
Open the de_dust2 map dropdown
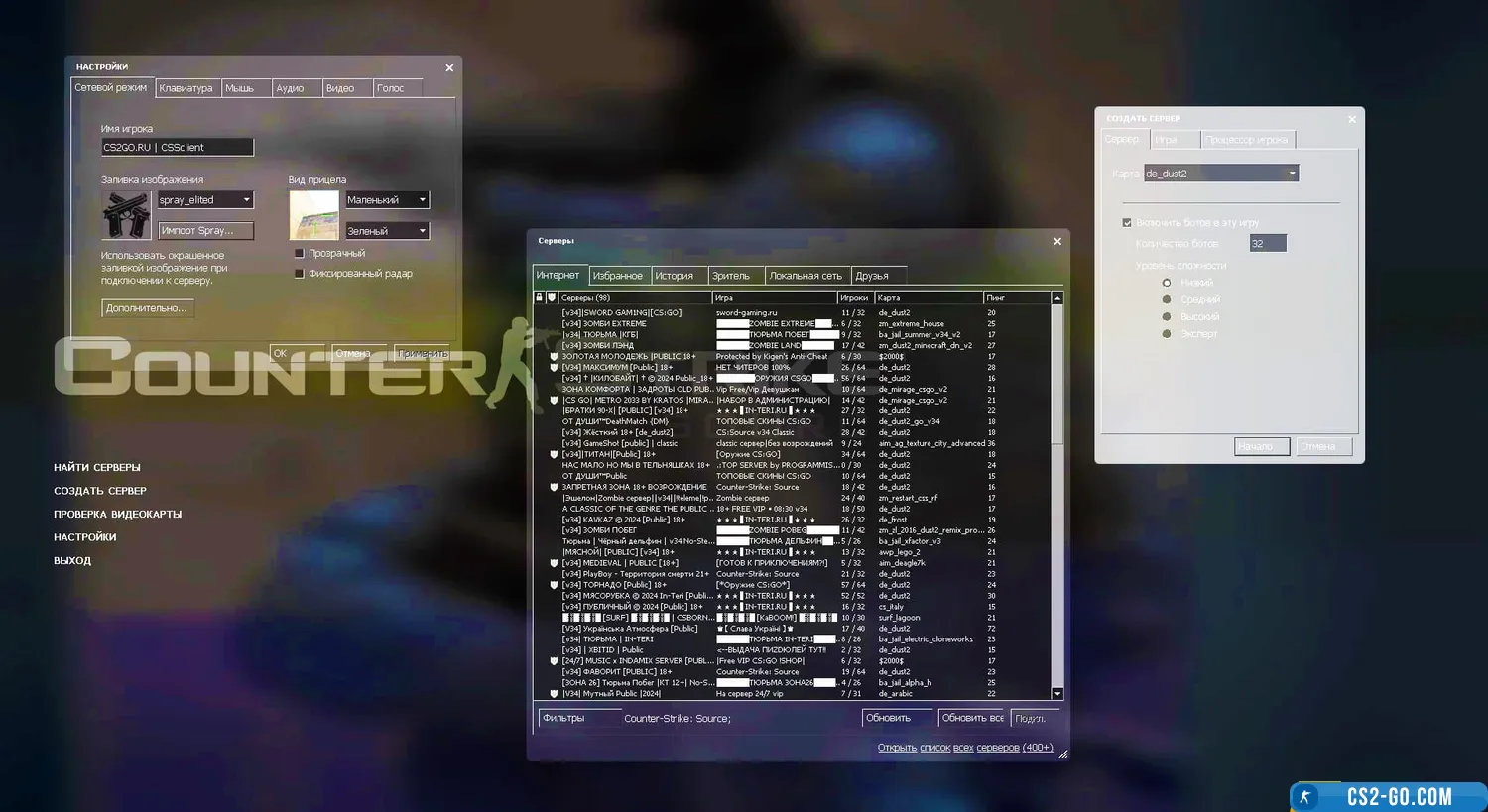(1292, 174)
